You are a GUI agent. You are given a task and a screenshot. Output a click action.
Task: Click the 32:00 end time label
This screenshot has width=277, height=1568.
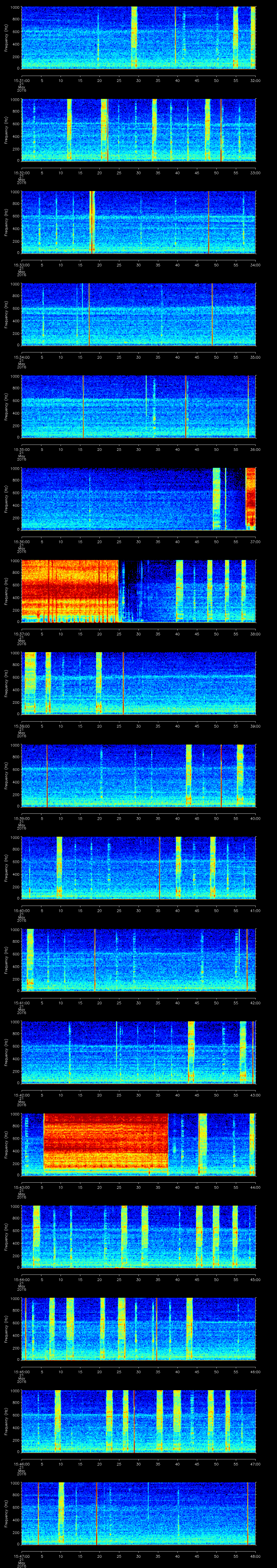(255, 80)
